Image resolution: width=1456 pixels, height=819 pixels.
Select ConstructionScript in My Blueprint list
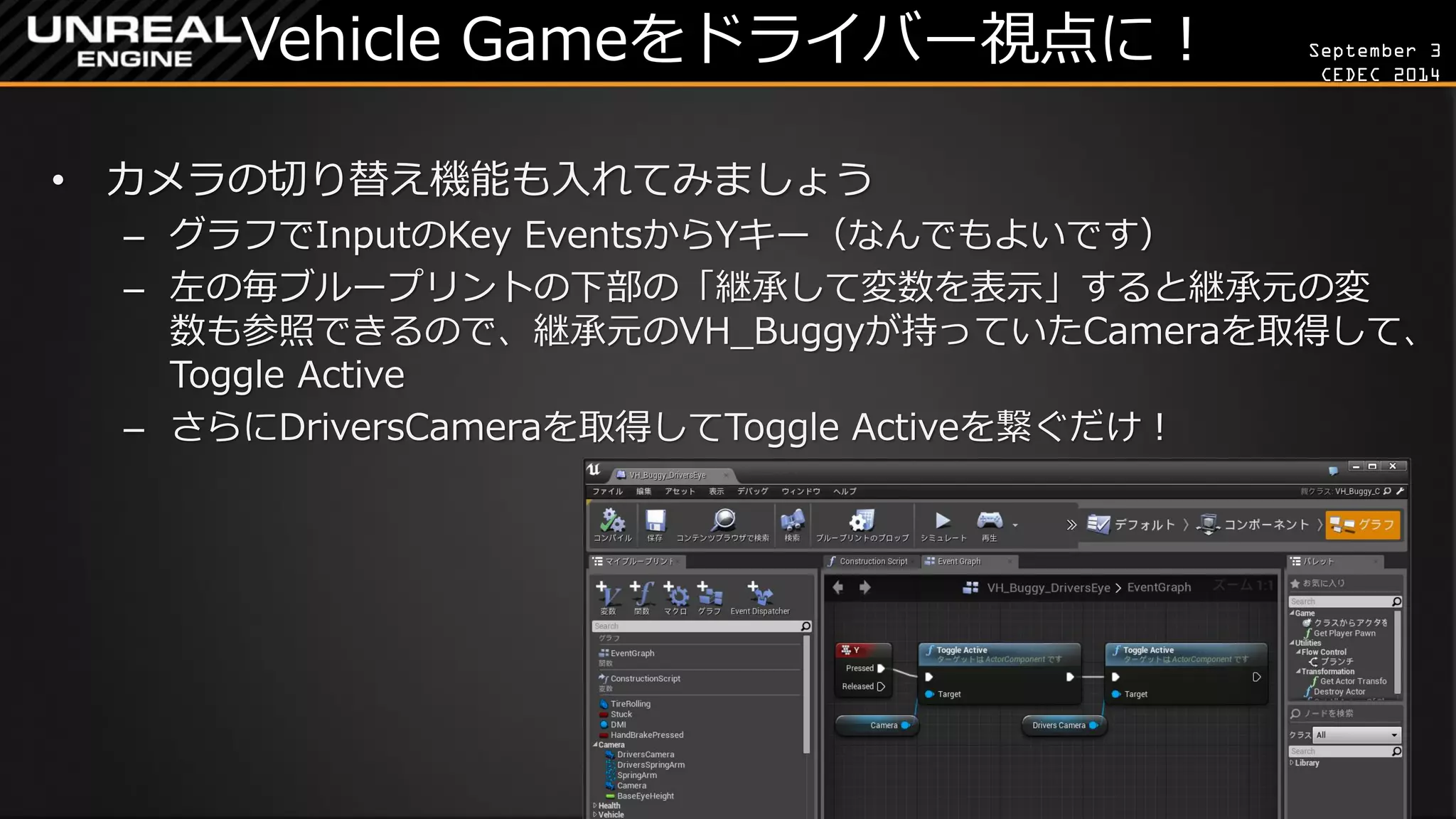645,679
